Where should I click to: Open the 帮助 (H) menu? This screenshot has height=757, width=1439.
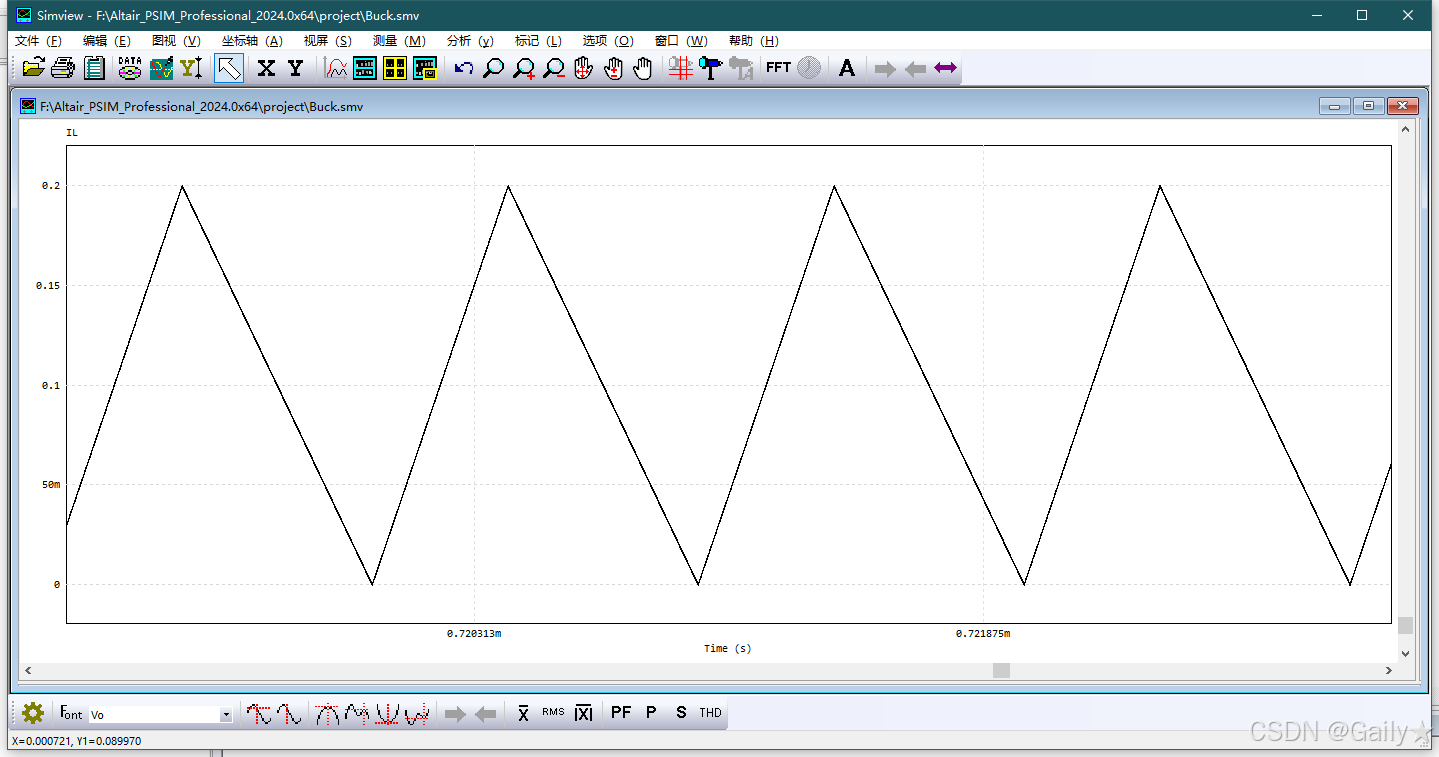(x=753, y=41)
